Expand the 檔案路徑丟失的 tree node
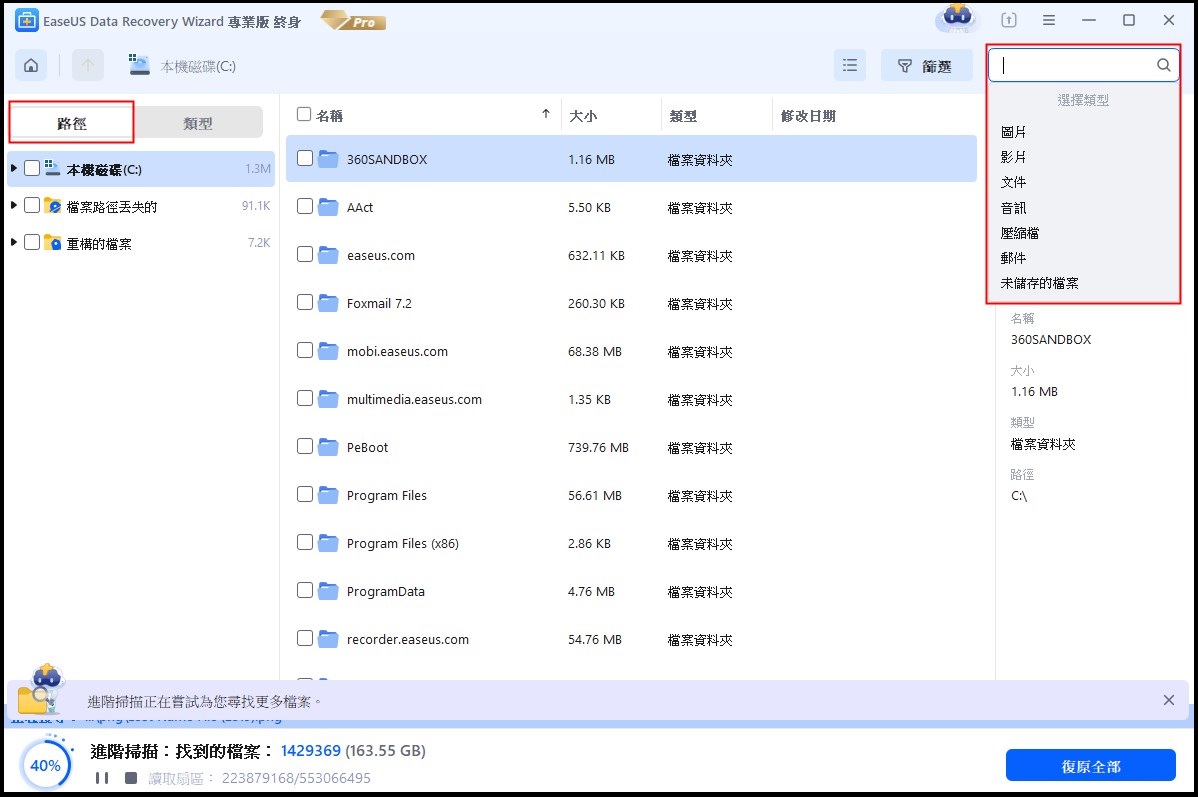The image size is (1198, 797). 14,206
